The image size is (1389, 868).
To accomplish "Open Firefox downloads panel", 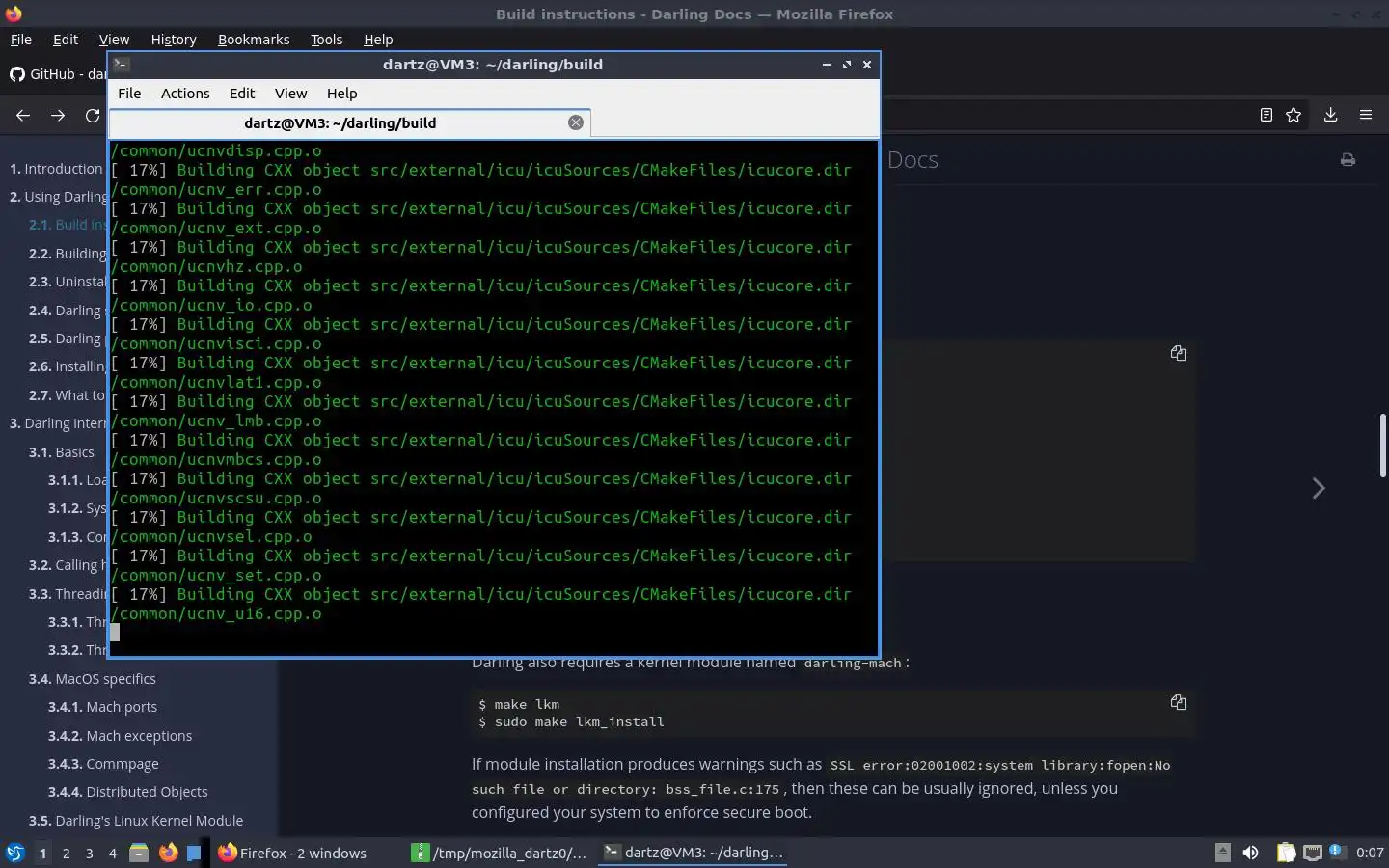I will tap(1330, 115).
